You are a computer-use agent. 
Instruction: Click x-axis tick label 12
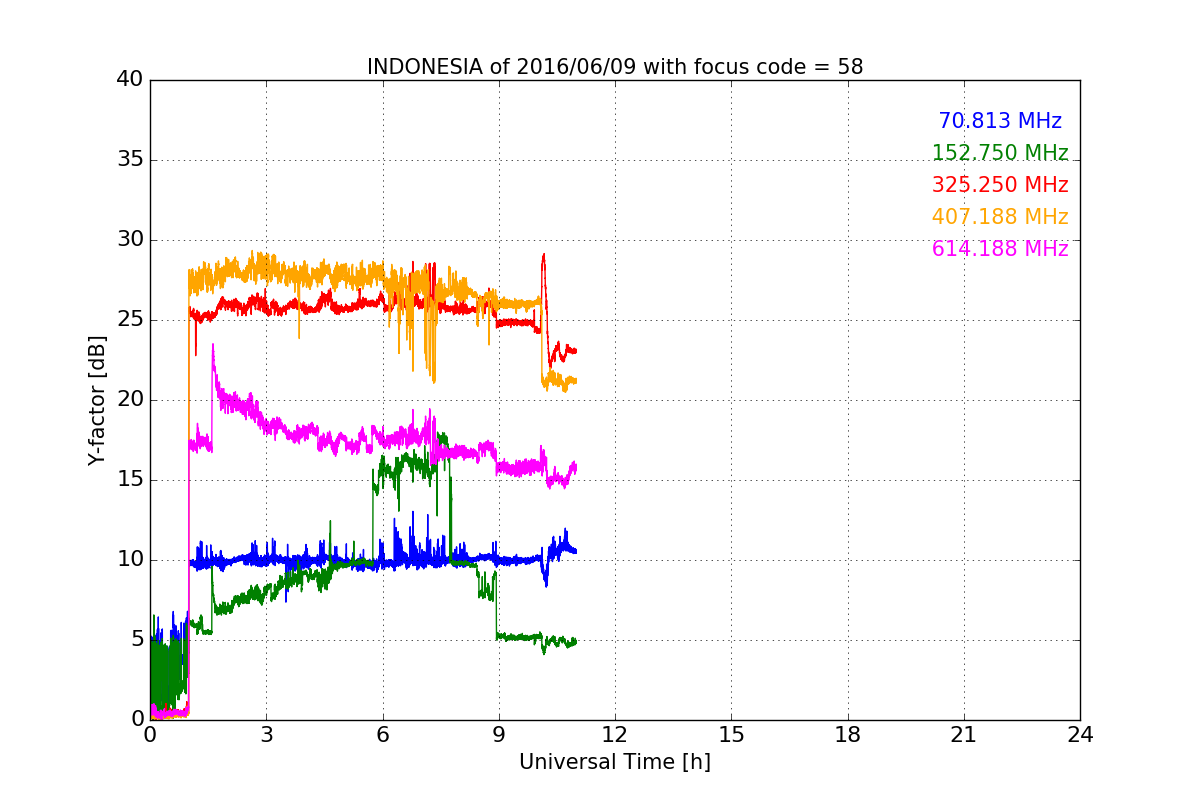click(615, 735)
